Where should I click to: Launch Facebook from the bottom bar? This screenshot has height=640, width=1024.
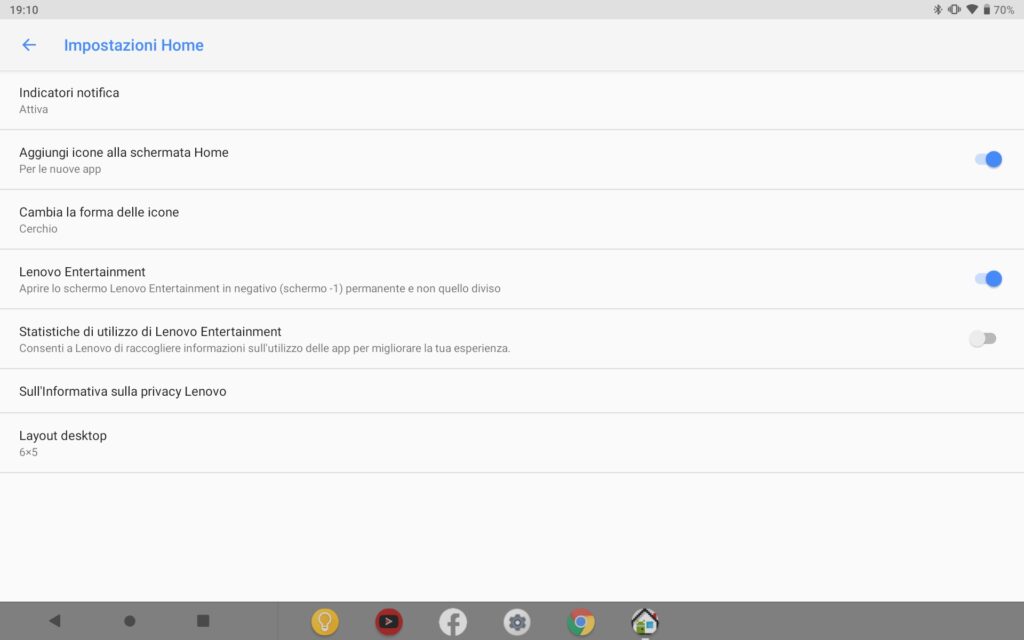453,622
